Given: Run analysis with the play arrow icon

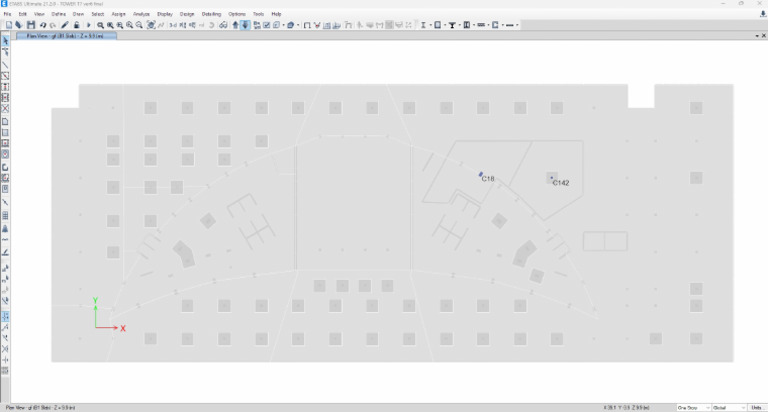Looking at the screenshot, I should (89, 25).
